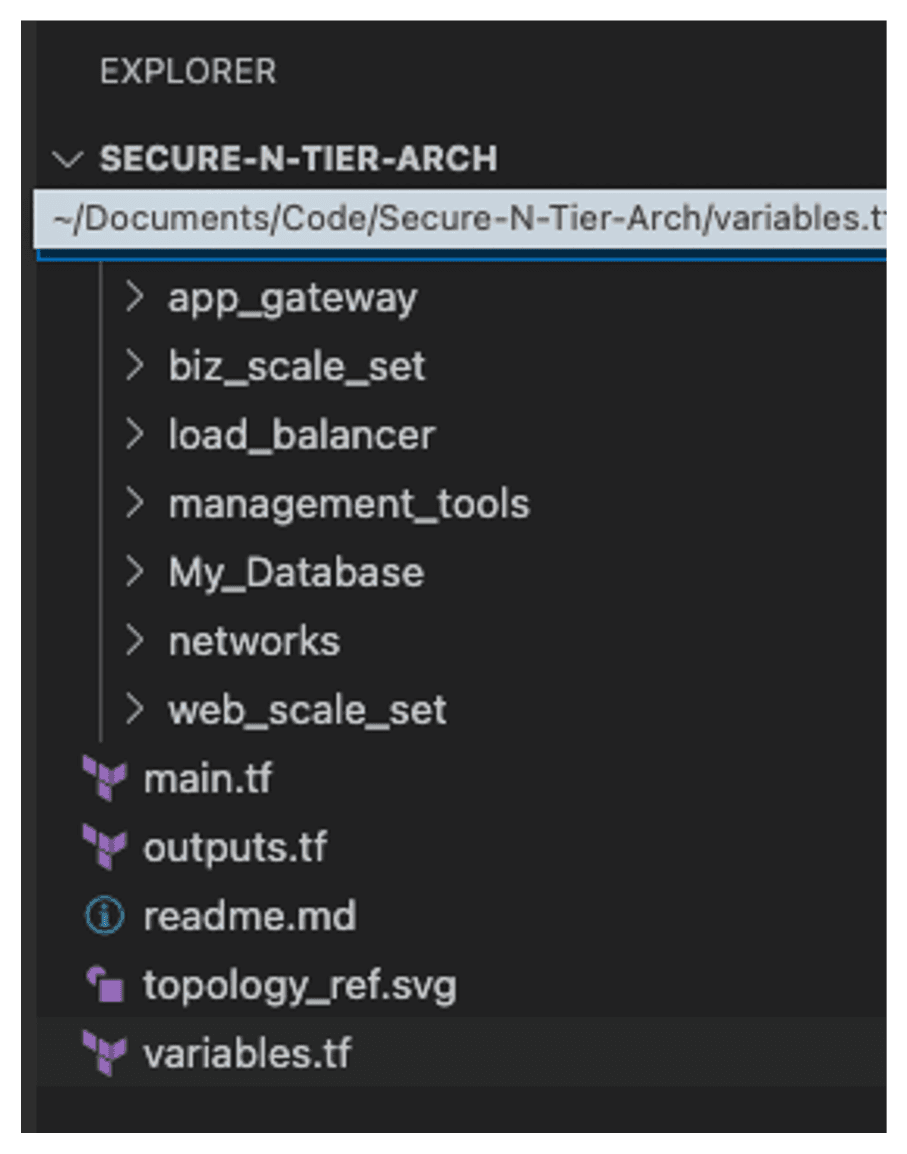The width and height of the screenshot is (907, 1154).
Task: Expand the load_balancer folder chevron
Action: click(135, 435)
